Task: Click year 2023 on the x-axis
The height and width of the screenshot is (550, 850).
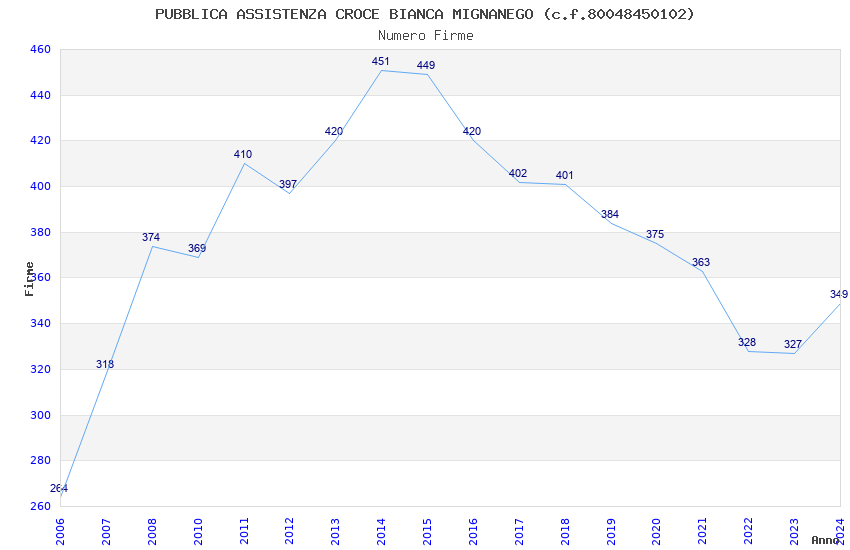Action: tap(795, 532)
